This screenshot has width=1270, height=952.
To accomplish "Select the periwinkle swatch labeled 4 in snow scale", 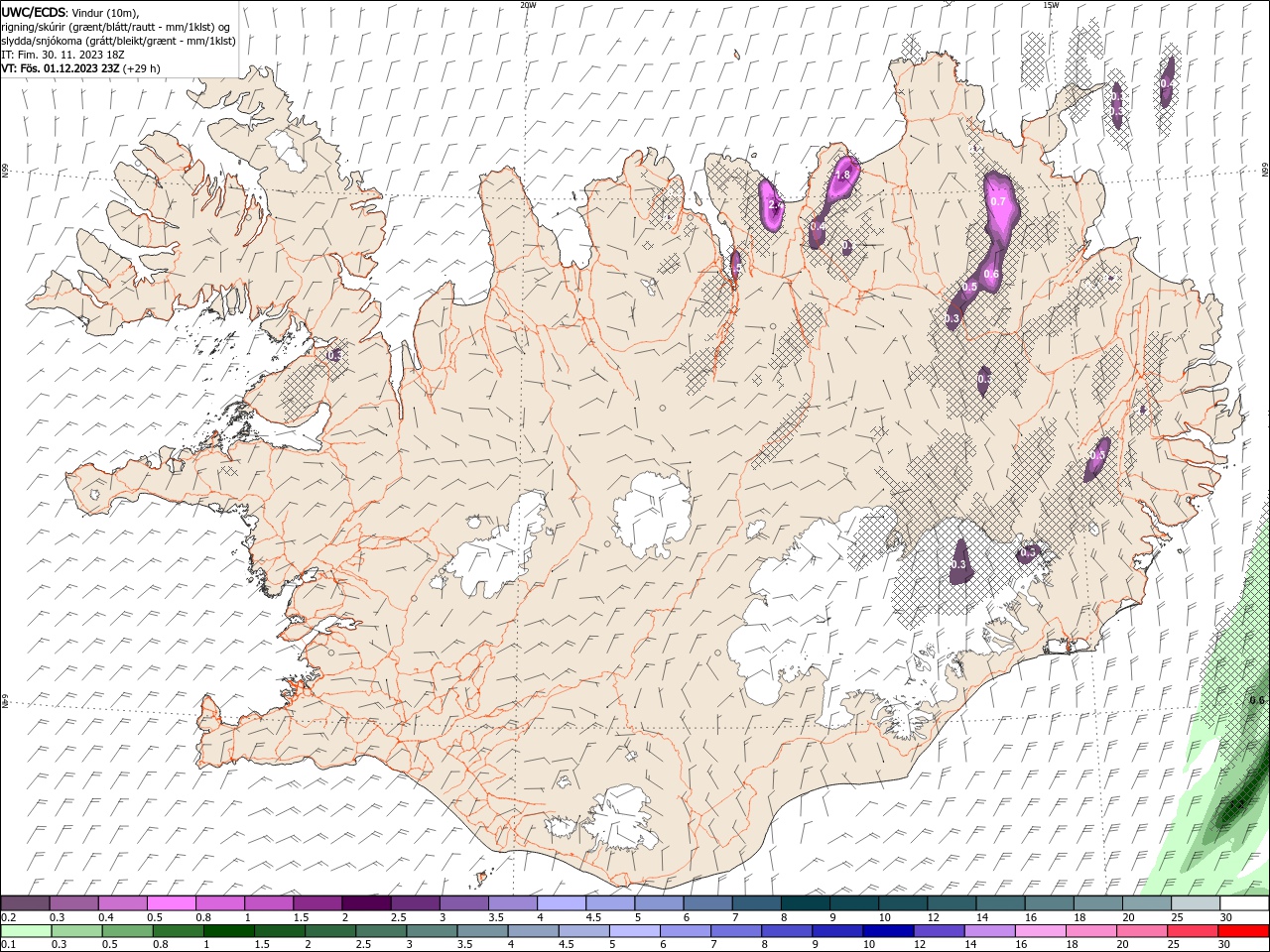I will point(562,903).
